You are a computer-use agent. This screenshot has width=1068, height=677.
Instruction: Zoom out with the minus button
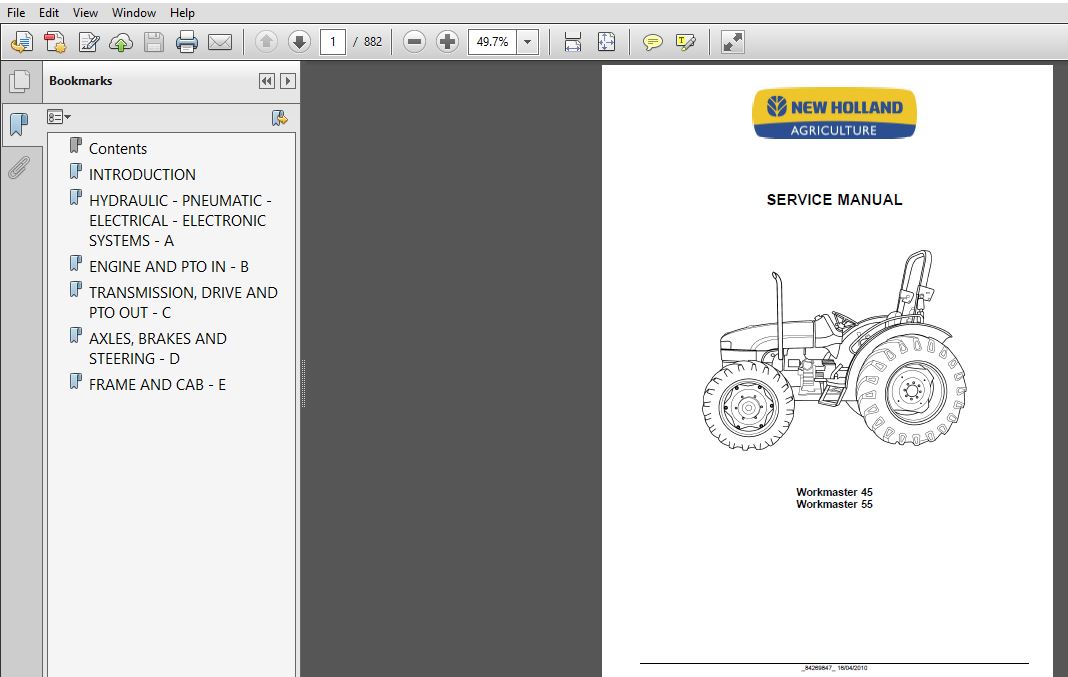(414, 42)
